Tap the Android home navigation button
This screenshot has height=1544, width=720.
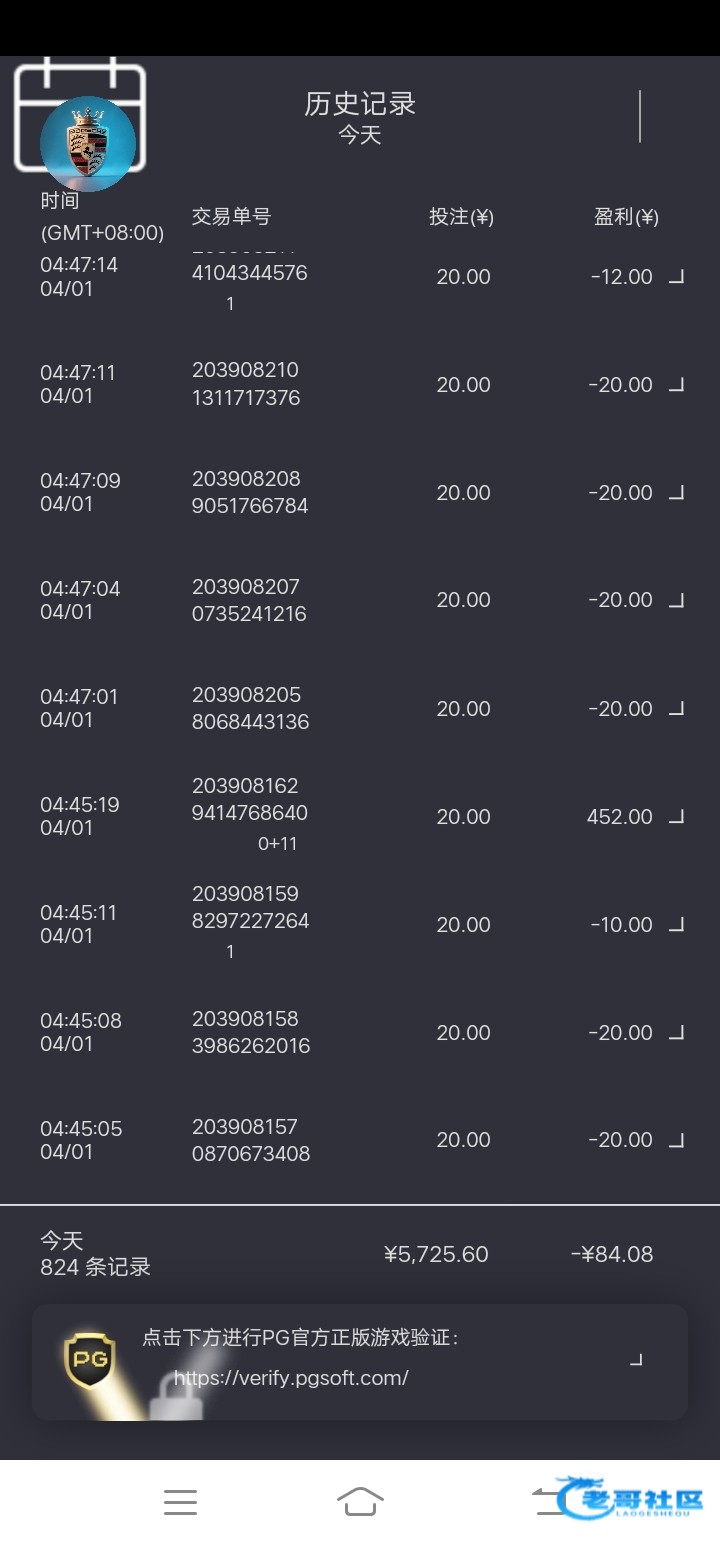tap(360, 1502)
